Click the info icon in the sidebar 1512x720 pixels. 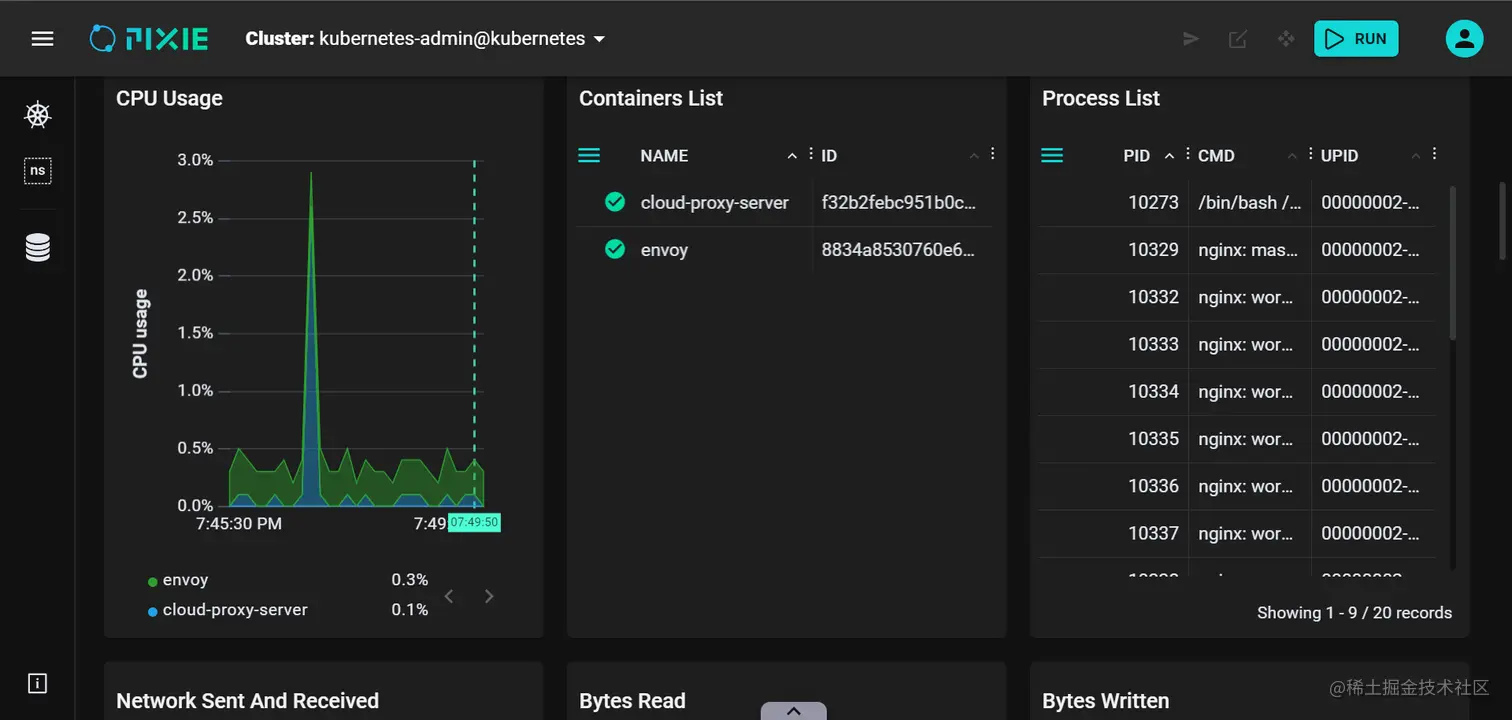pos(38,684)
